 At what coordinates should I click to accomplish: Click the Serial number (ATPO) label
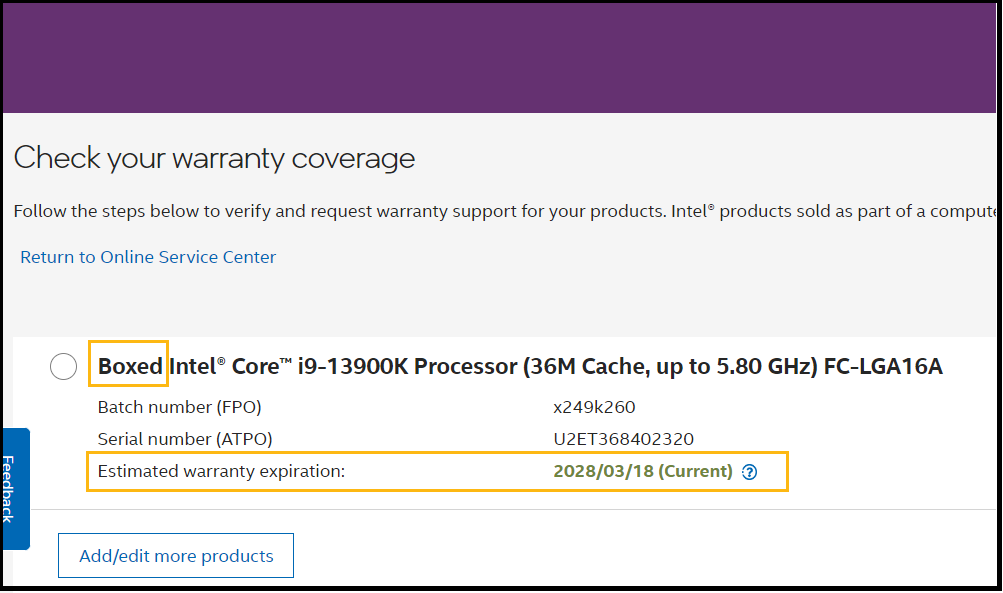(x=185, y=439)
